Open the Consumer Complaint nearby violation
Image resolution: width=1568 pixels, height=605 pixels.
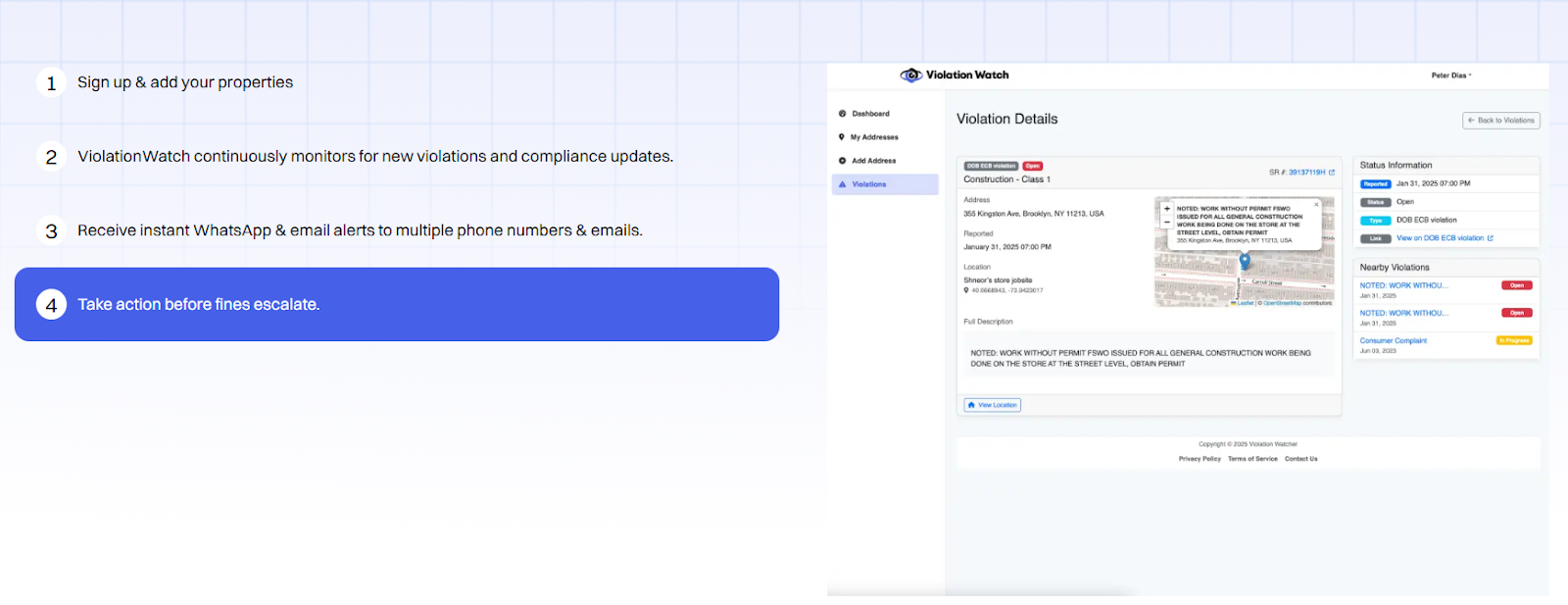point(1393,341)
